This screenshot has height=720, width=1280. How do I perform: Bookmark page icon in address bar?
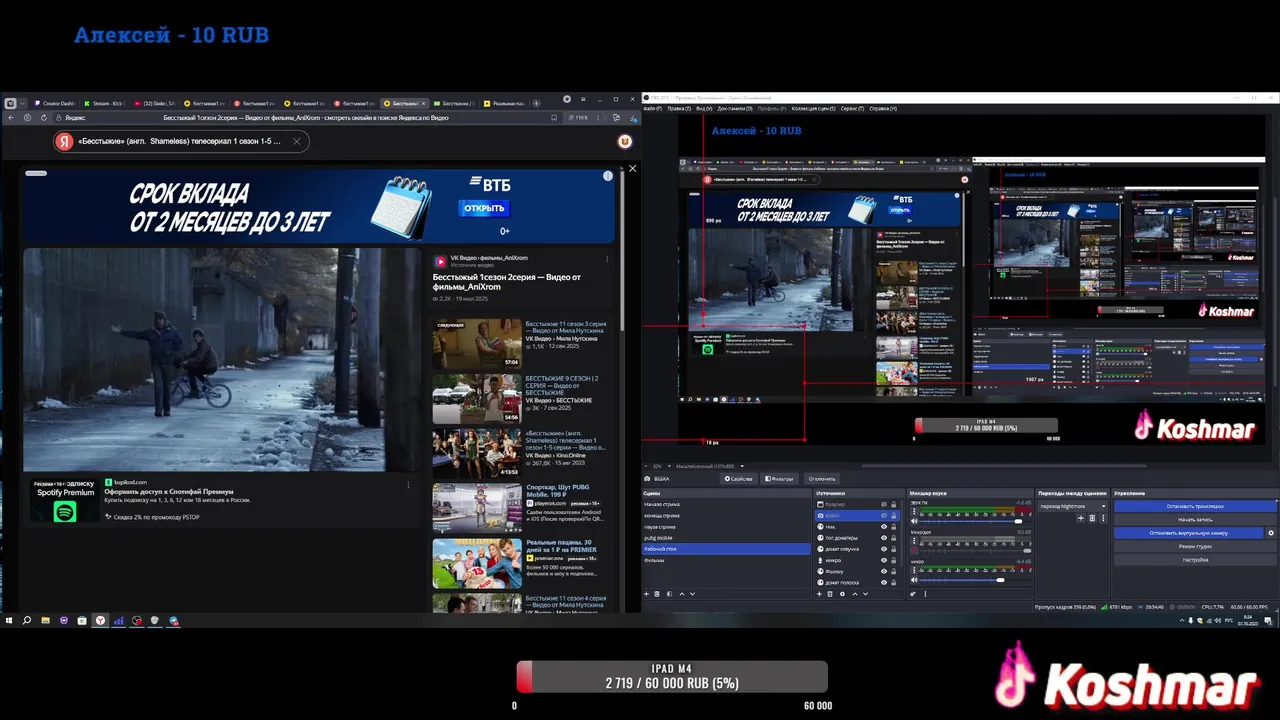(x=554, y=118)
